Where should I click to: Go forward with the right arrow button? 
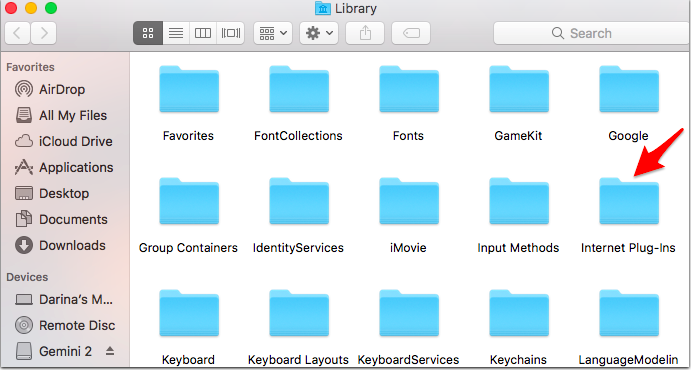pos(43,33)
